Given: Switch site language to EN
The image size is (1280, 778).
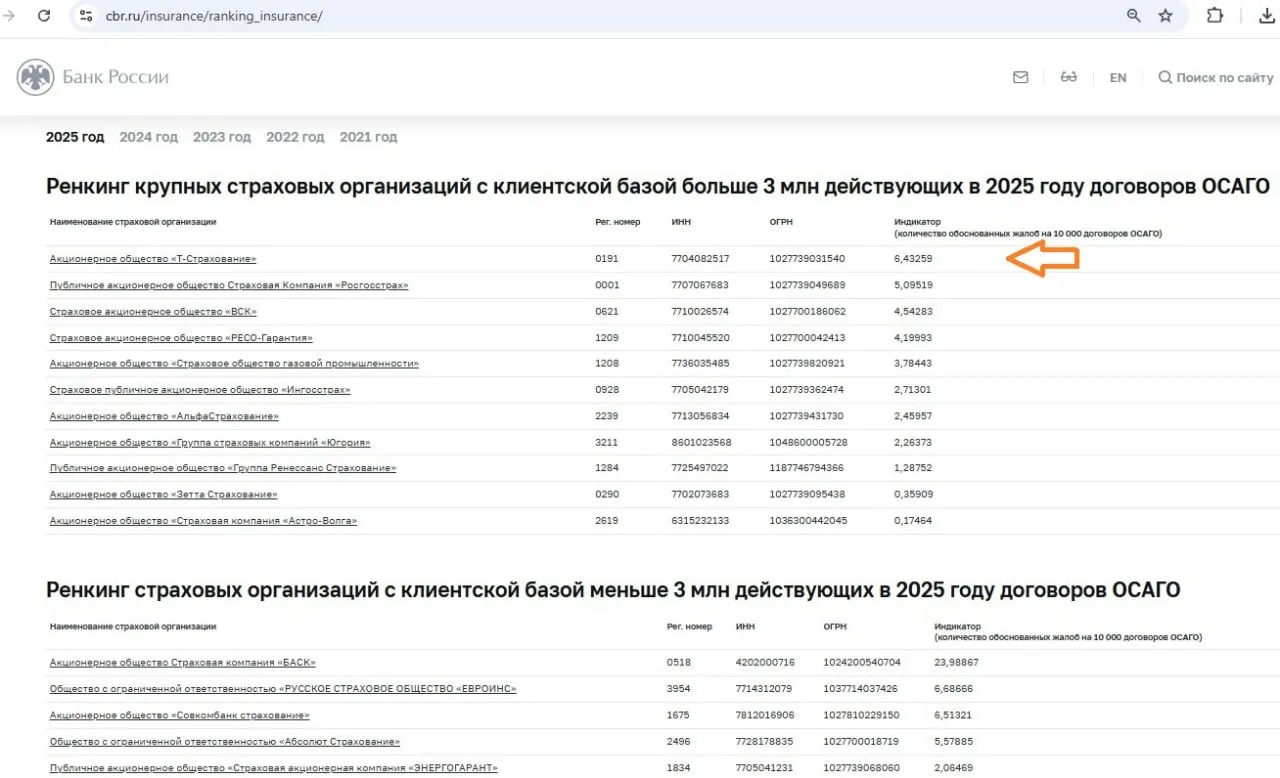Looking at the screenshot, I should pos(1118,77).
